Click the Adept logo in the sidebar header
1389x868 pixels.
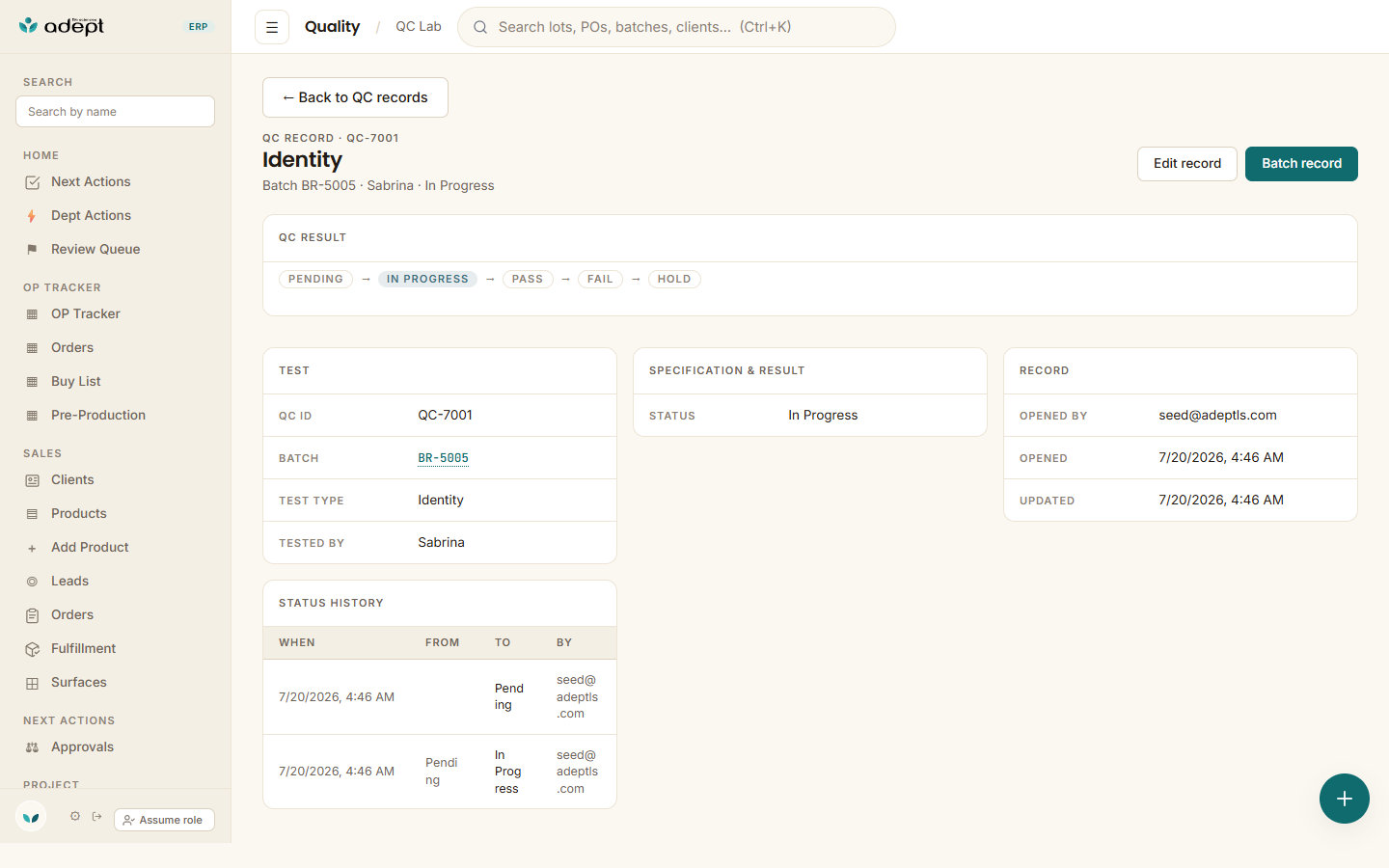tap(62, 26)
